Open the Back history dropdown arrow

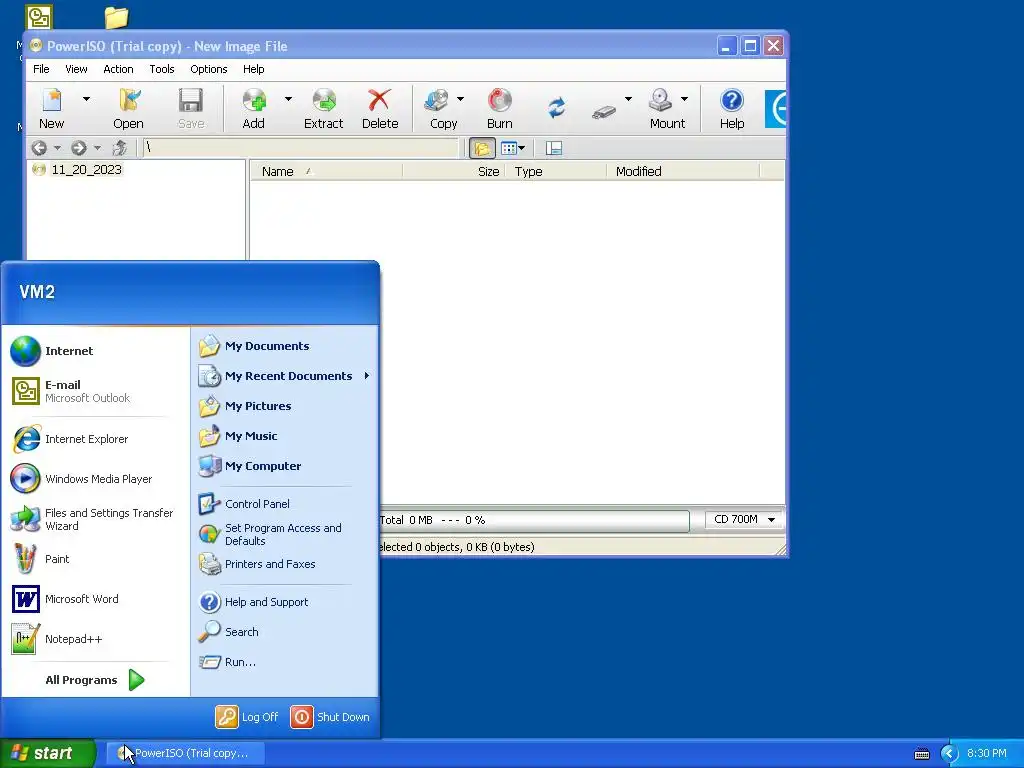pos(57,148)
